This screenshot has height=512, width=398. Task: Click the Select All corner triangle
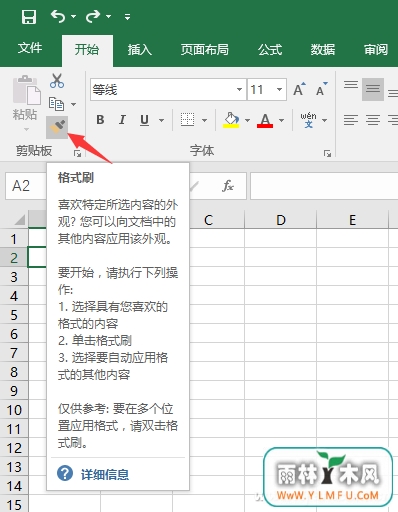[20, 220]
